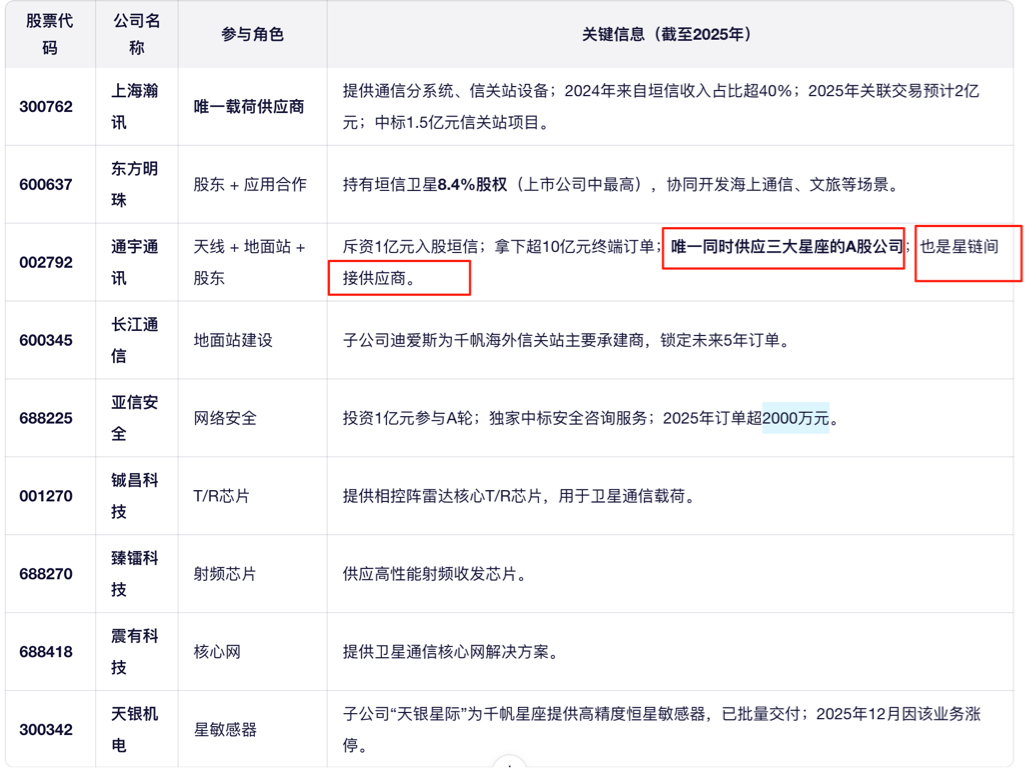Select stock code 688270
This screenshot has width=1026, height=768.
click(46, 574)
